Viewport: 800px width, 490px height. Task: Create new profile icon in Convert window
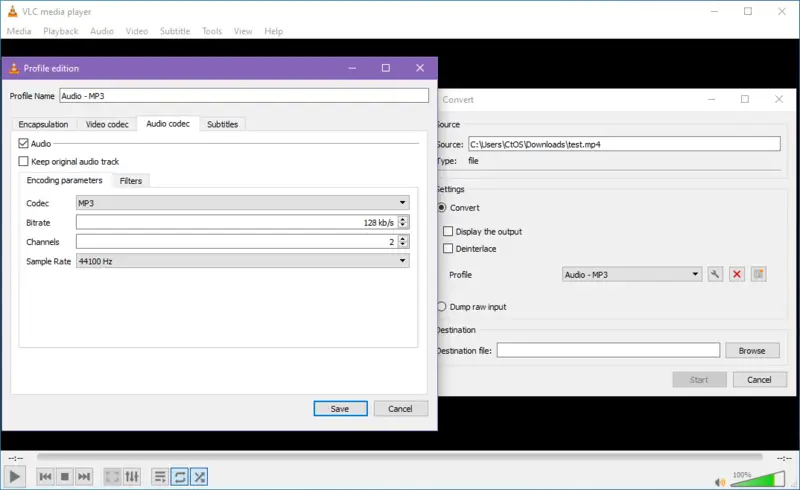click(759, 274)
